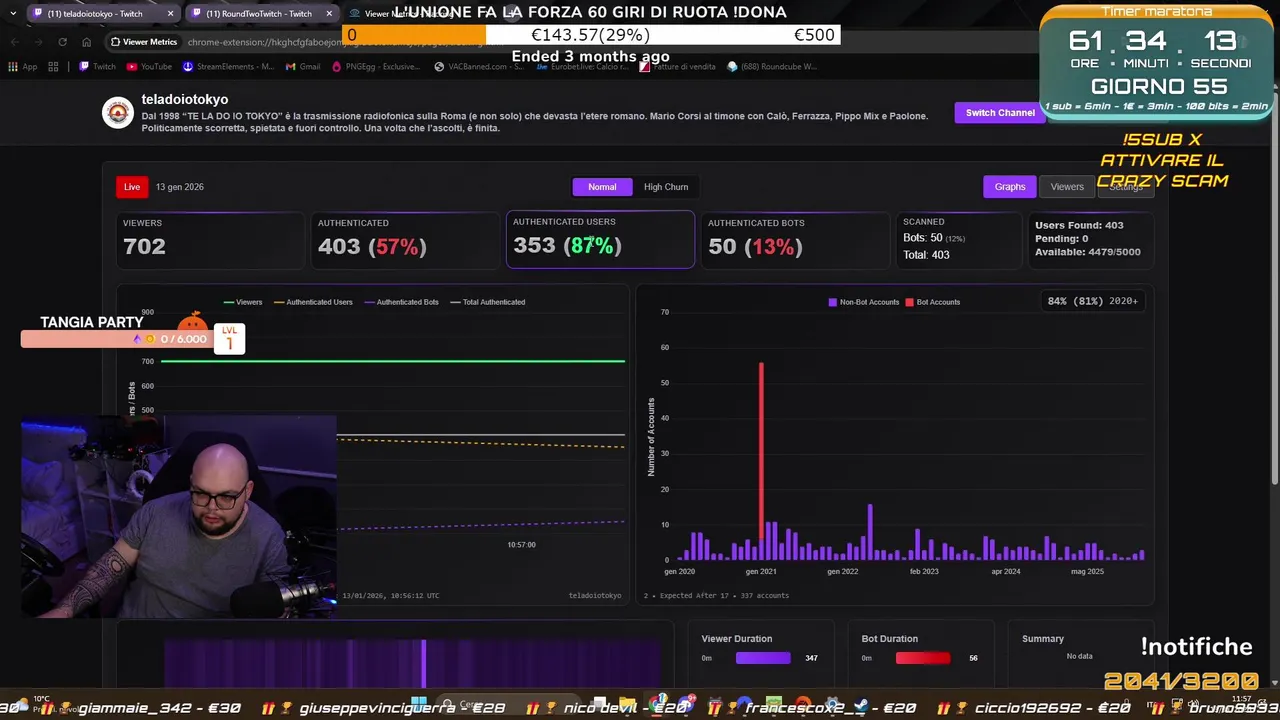Open the Apps bookmarks shortcut

23,67
